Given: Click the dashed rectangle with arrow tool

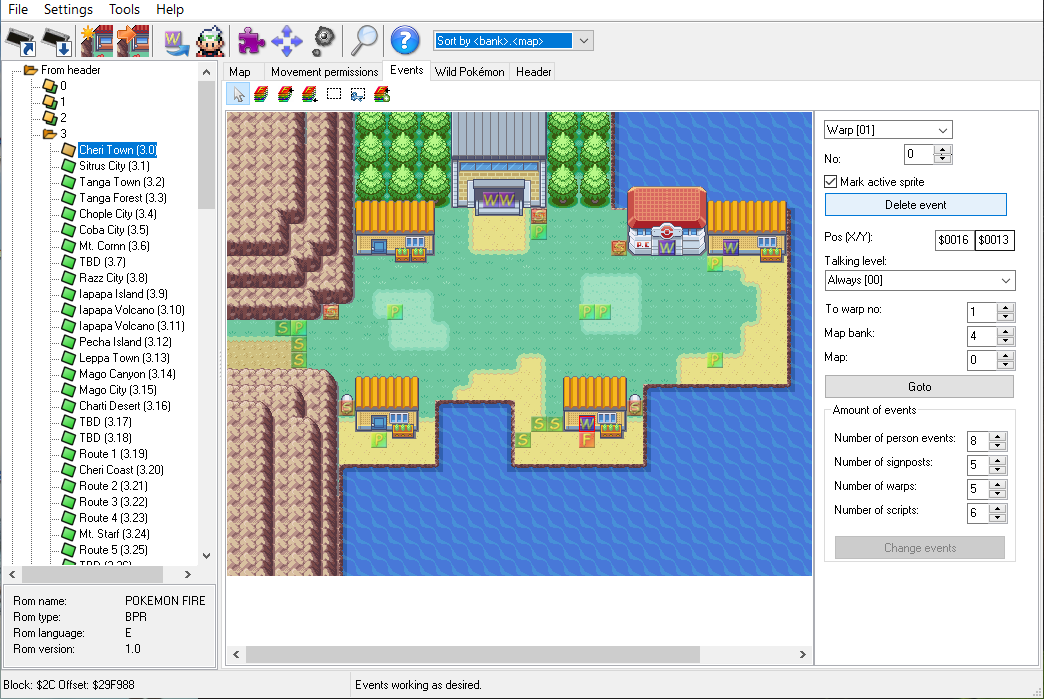Looking at the screenshot, I should (358, 95).
